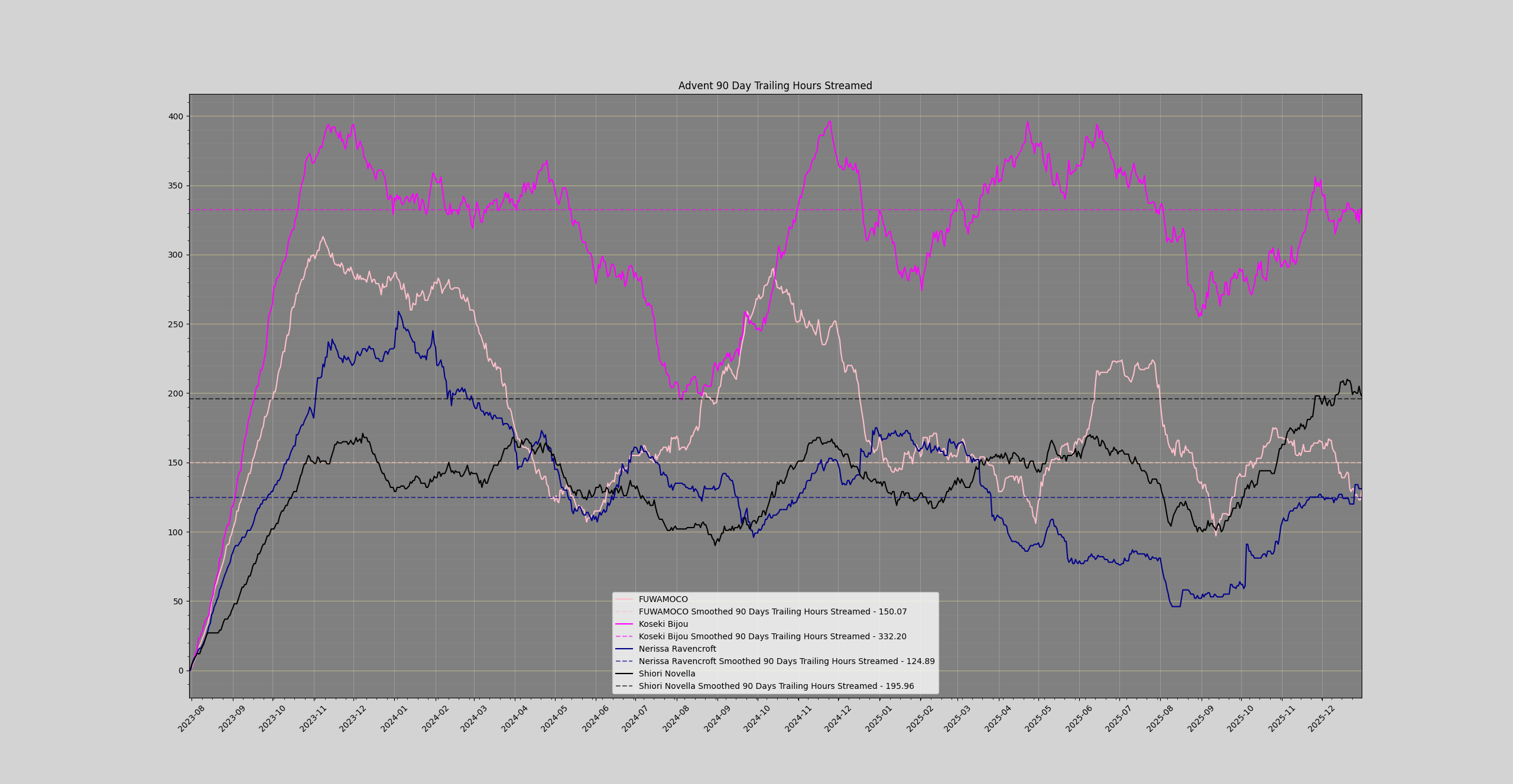The height and width of the screenshot is (784, 1513).
Task: Click the 2024-01 x-axis tick label
Action: click(394, 719)
